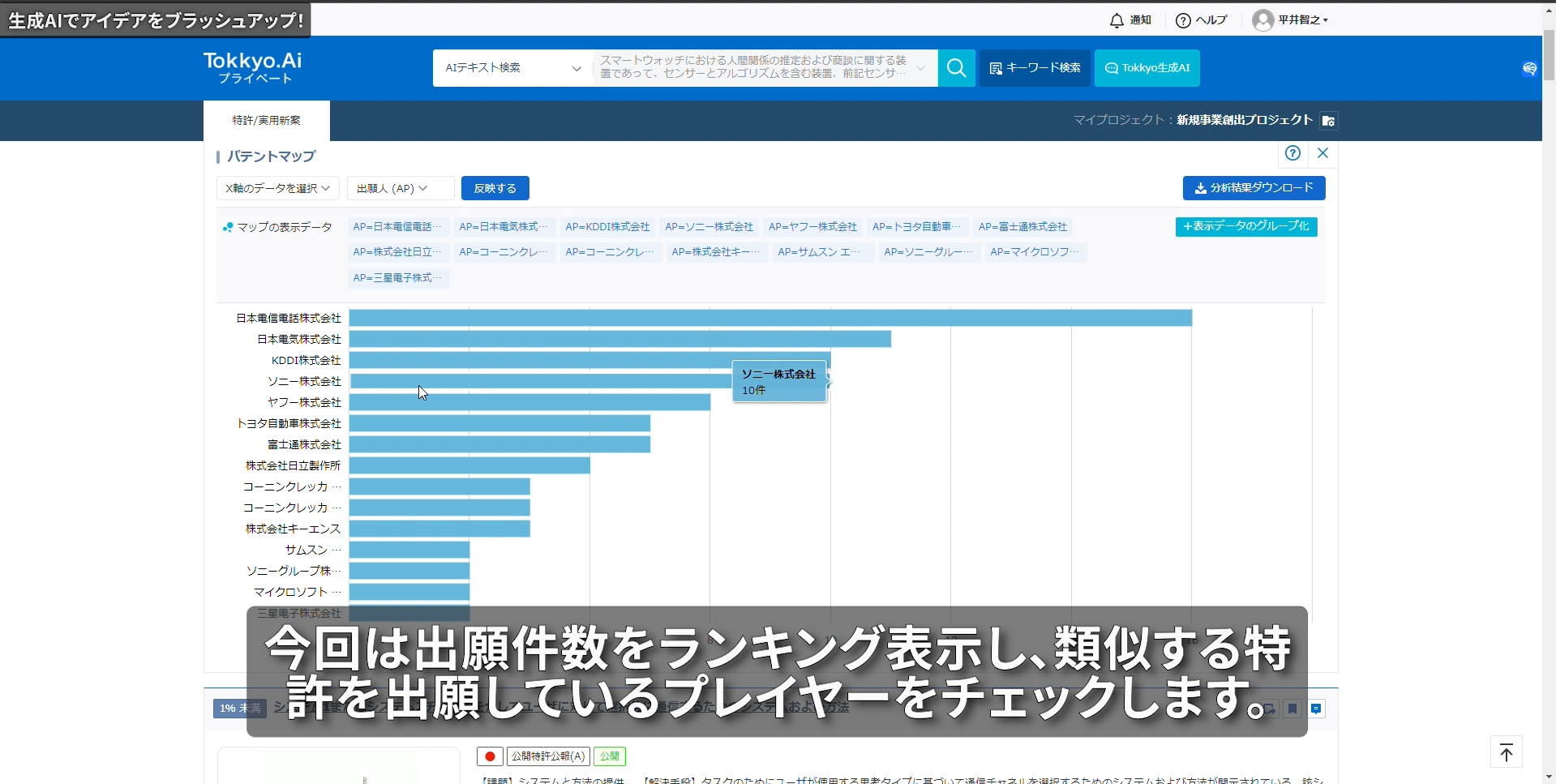
Task: Click the chat bubble icon in the blue header
Action: 1529,69
